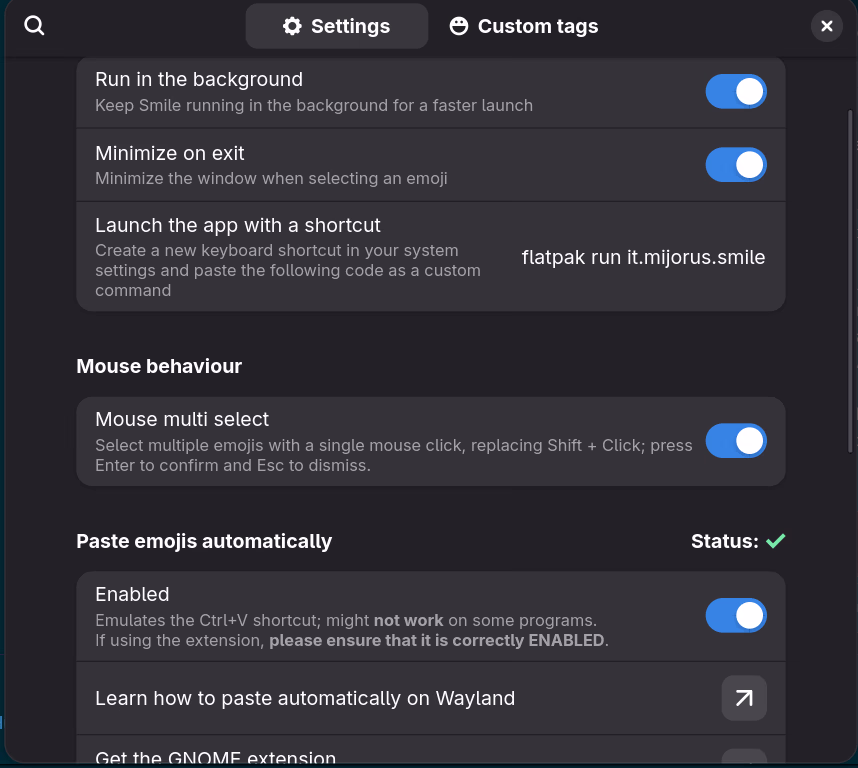Image resolution: width=858 pixels, height=768 pixels.
Task: Select the flatpak run it.mijorus.smile command text
Action: pyautogui.click(x=643, y=257)
